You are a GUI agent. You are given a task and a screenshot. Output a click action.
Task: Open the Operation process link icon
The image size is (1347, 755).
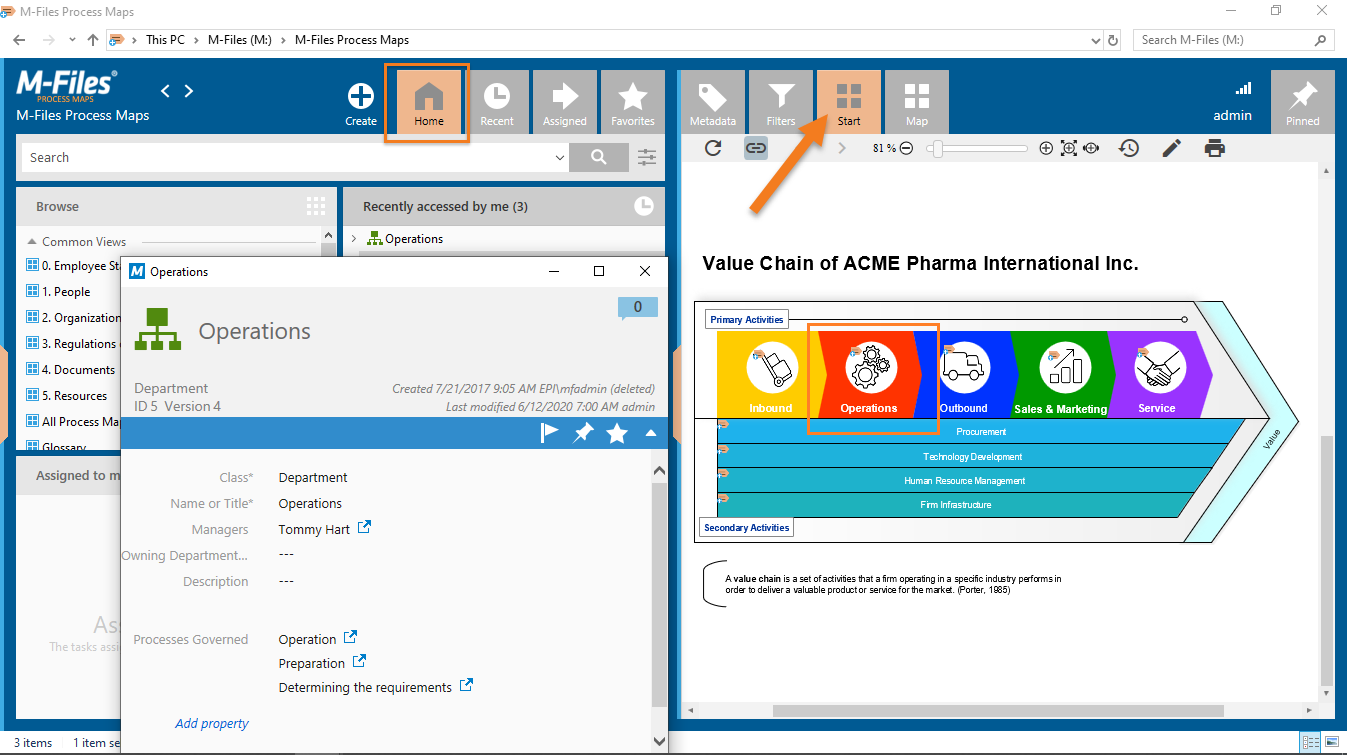tap(350, 637)
